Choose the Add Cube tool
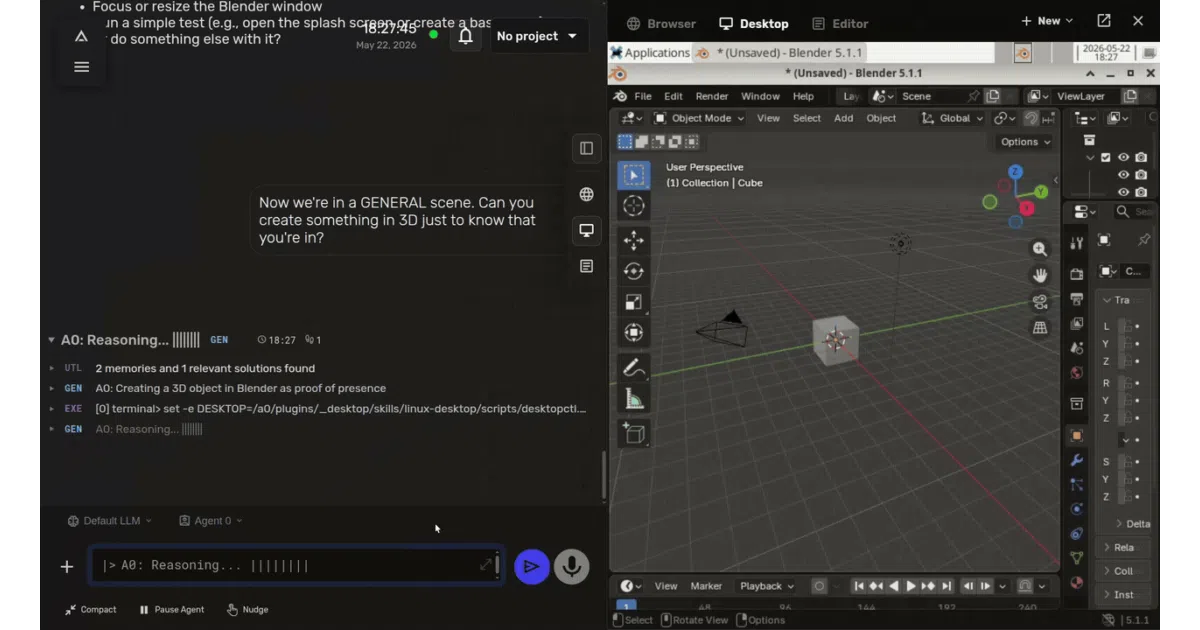The height and width of the screenshot is (630, 1200). 633,433
